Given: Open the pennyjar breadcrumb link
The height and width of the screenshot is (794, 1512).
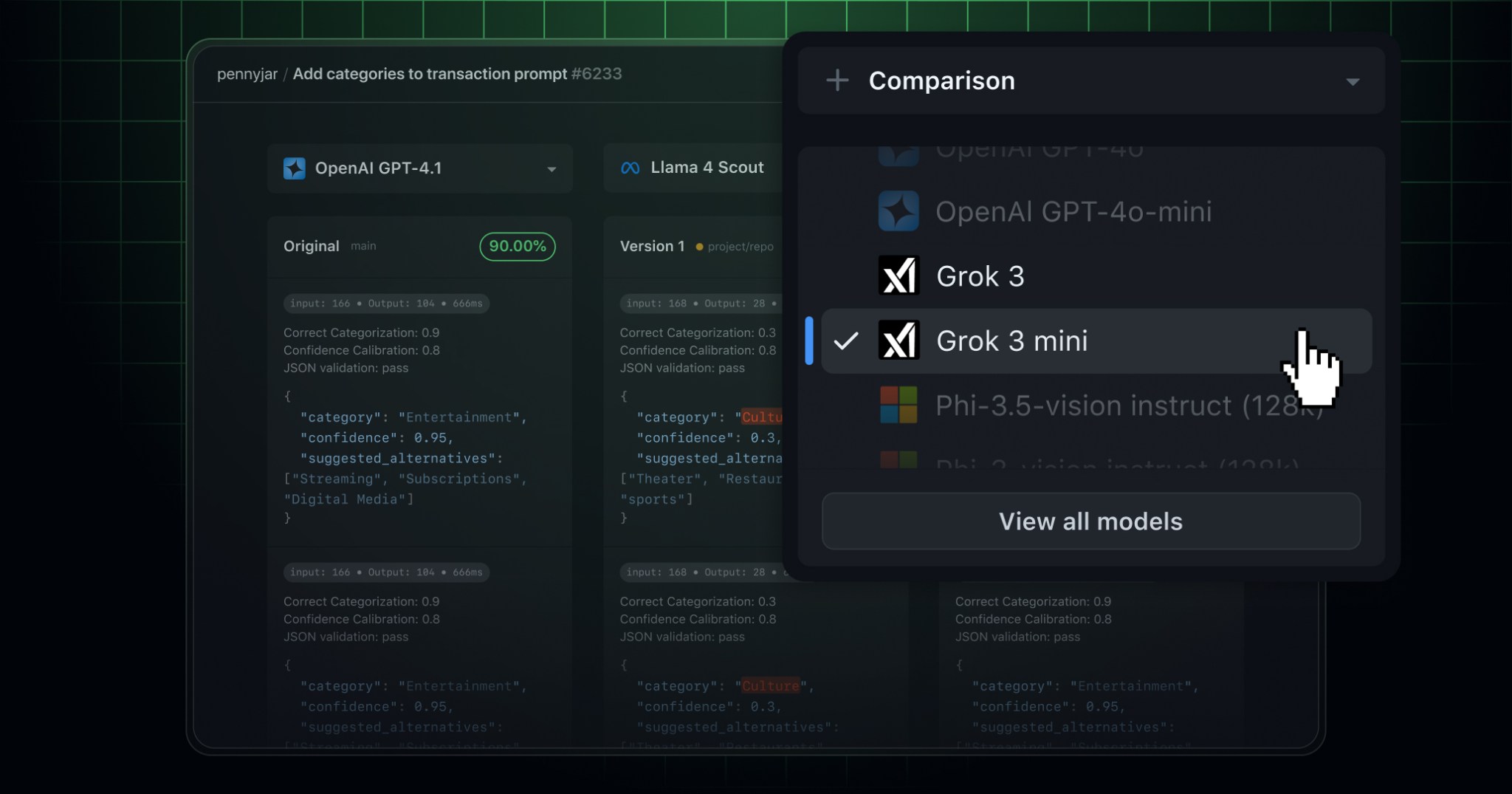Looking at the screenshot, I should coord(247,74).
